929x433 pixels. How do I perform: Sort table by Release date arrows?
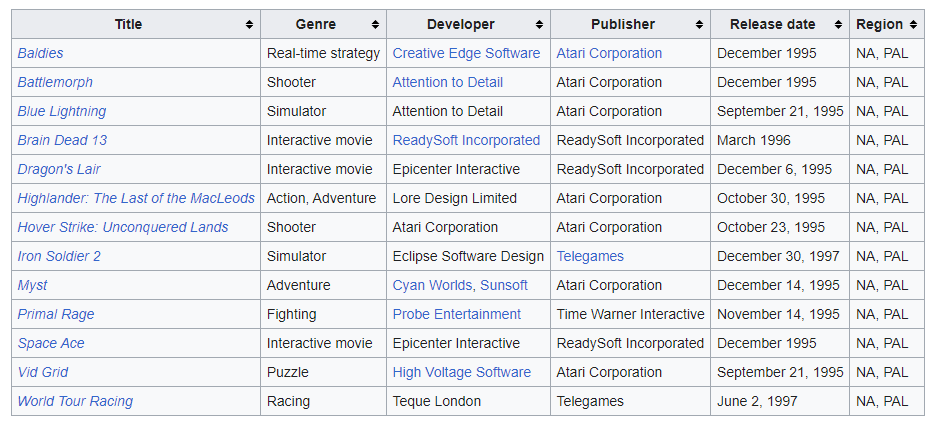point(838,24)
